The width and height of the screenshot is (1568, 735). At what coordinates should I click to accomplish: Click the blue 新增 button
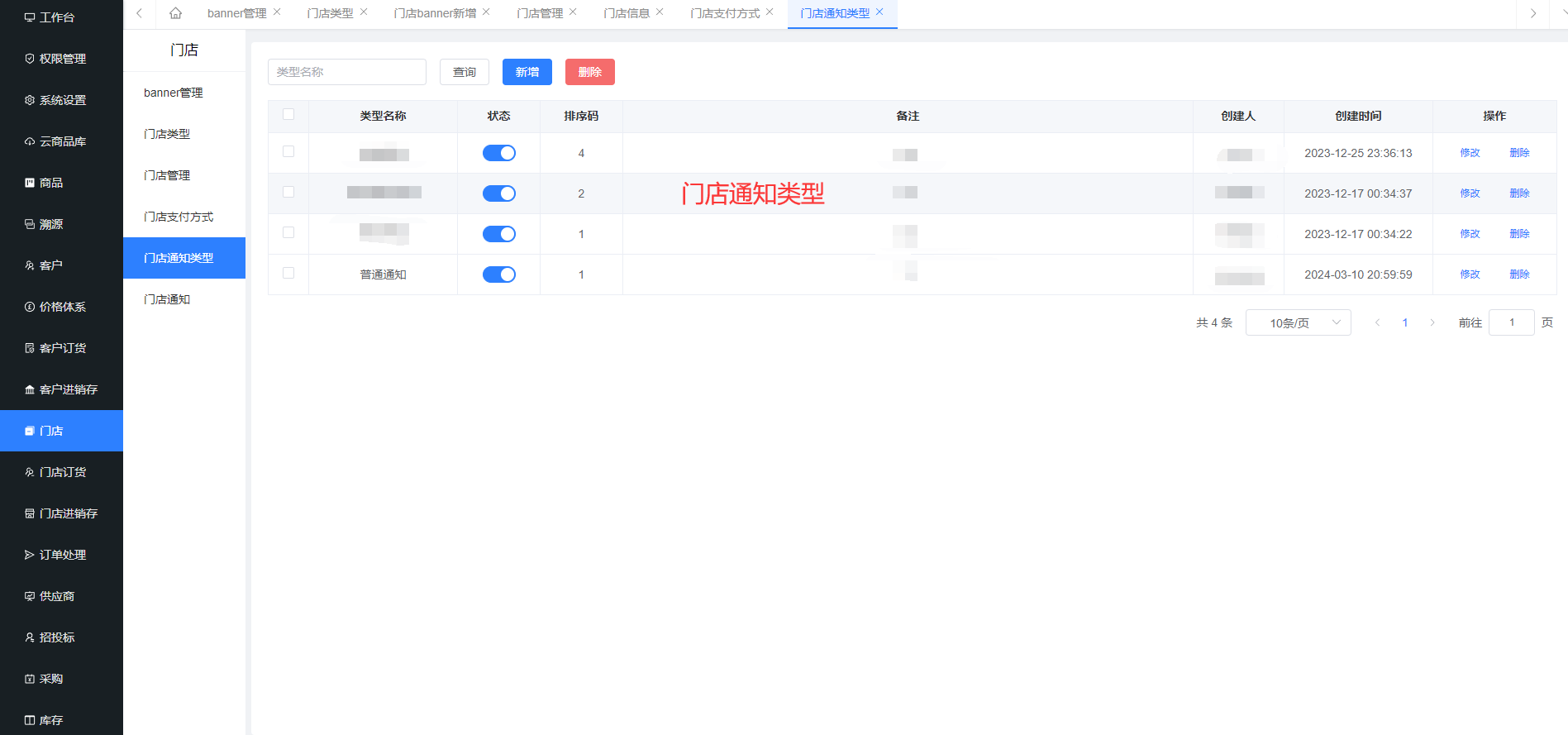[x=527, y=72]
